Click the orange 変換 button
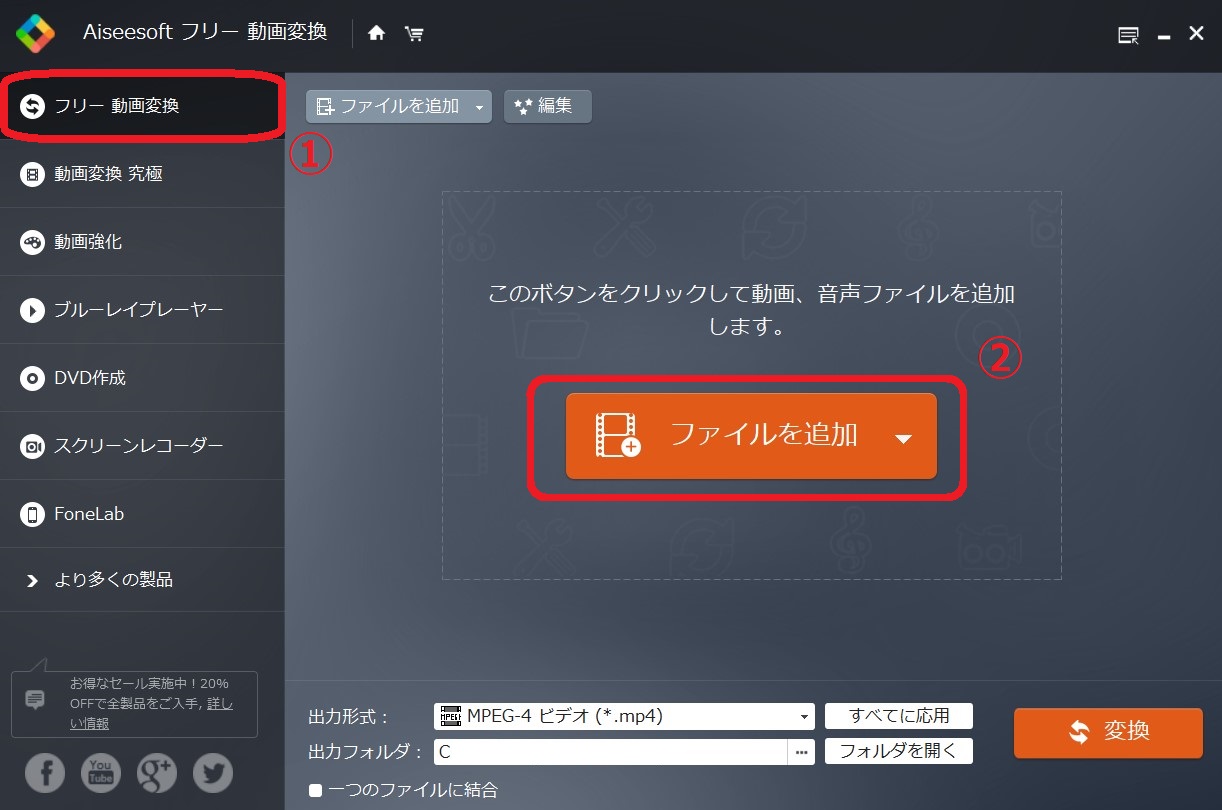This screenshot has height=810, width=1222. pos(1108,733)
